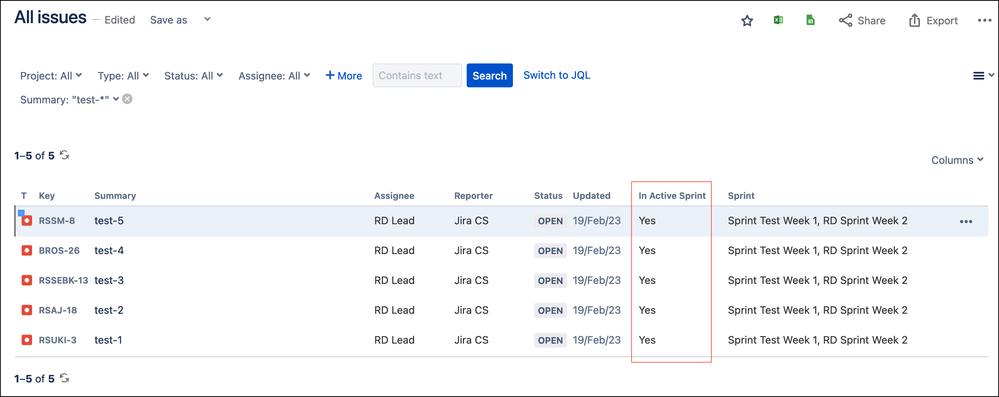Open issue key BROS-26

click(x=59, y=250)
